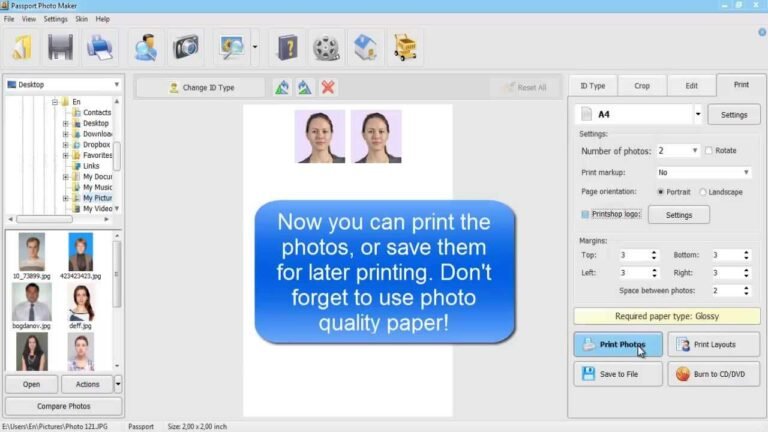
Task: Open the Help menu
Action: (x=102, y=19)
